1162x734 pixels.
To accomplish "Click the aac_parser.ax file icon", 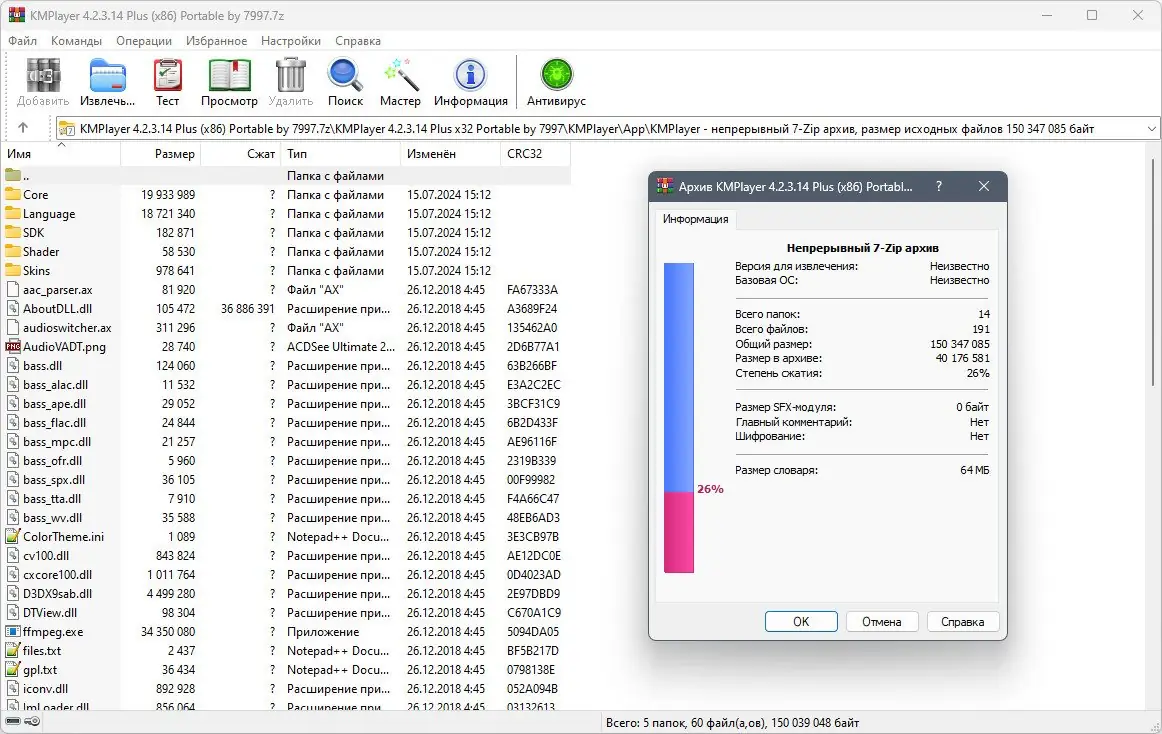I will (x=13, y=290).
